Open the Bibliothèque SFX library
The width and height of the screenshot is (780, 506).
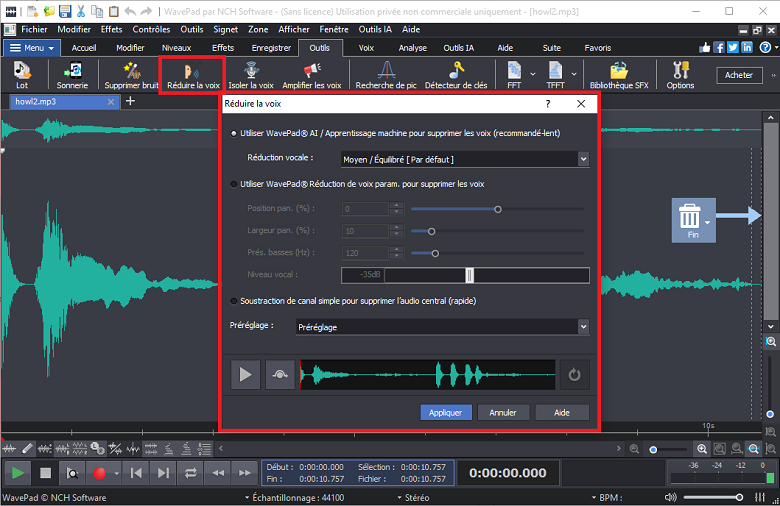[x=619, y=71]
